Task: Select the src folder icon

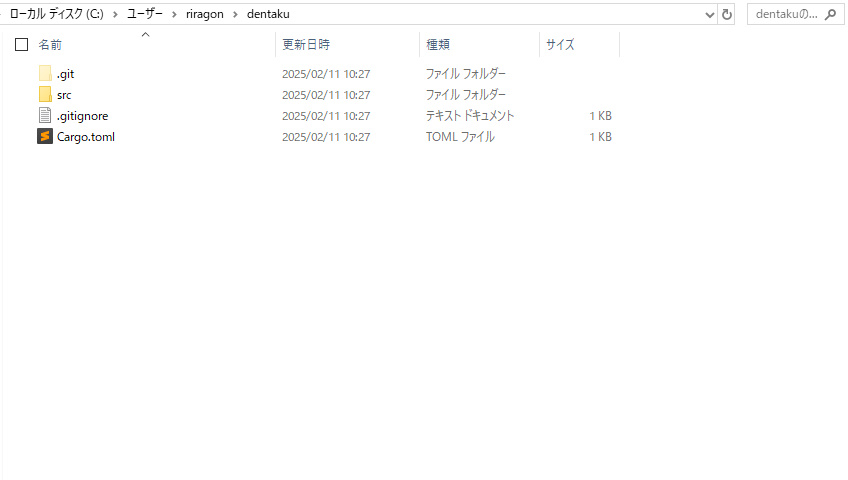Action: tap(45, 95)
